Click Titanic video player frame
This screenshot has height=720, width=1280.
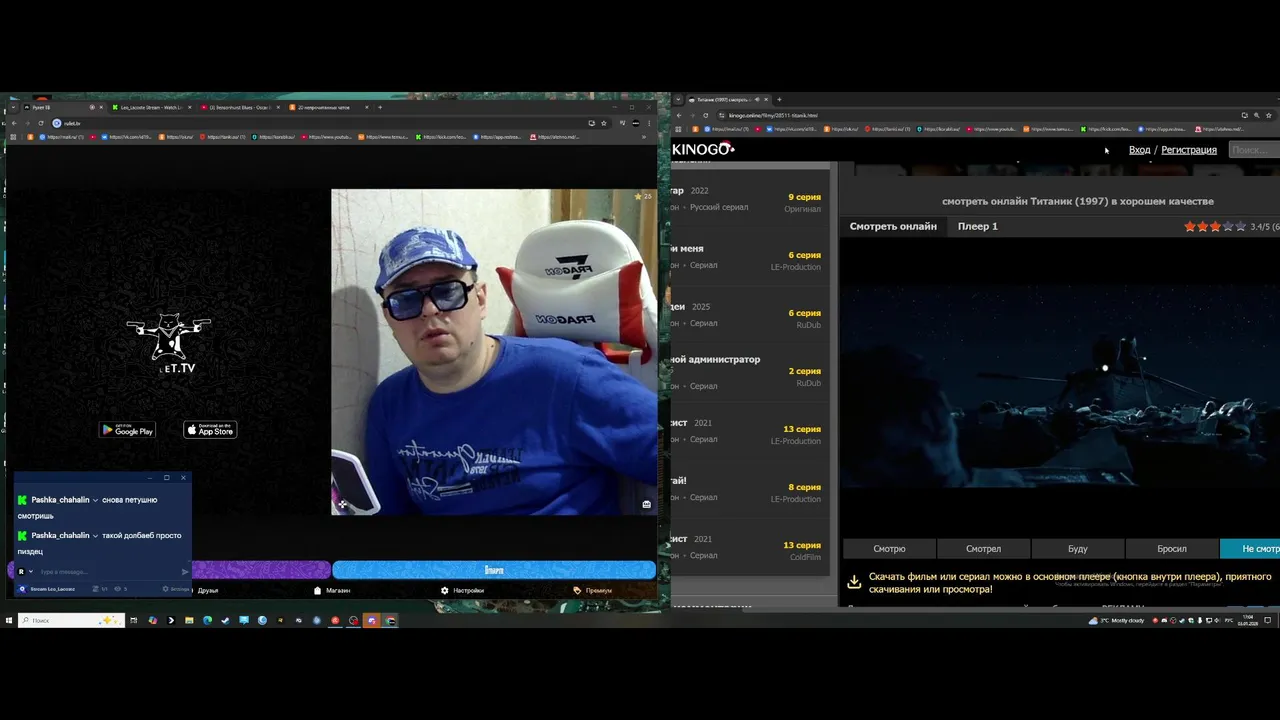pos(1059,386)
